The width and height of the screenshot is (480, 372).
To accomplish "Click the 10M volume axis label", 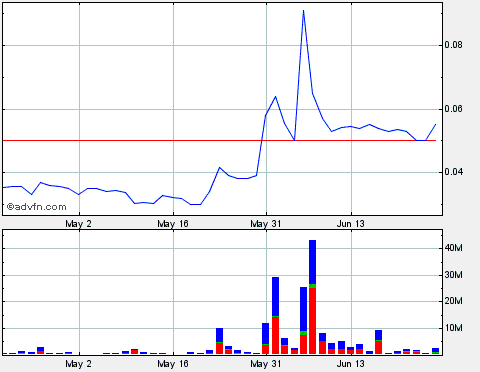I will (454, 328).
